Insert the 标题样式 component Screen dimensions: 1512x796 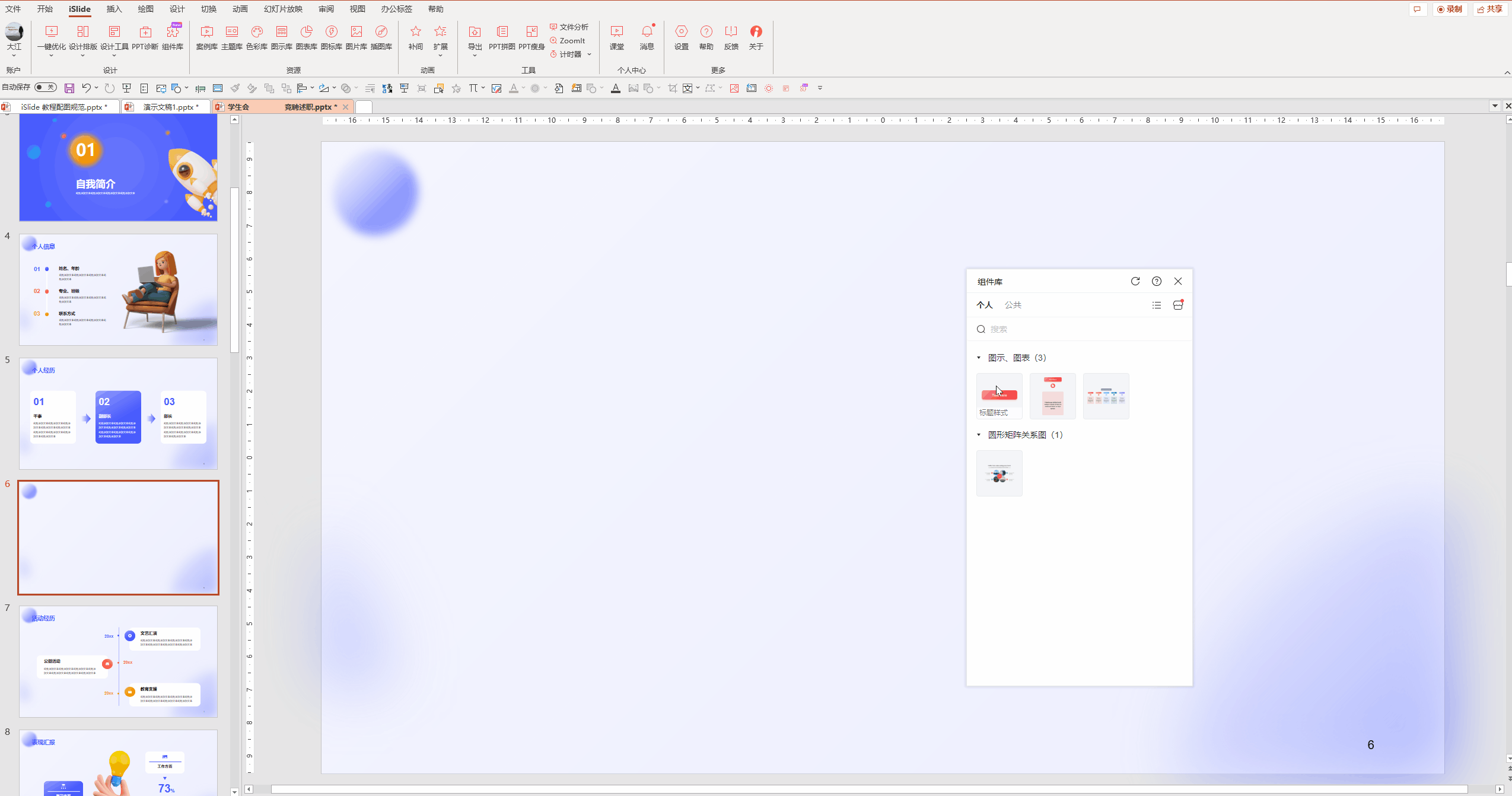click(x=999, y=396)
